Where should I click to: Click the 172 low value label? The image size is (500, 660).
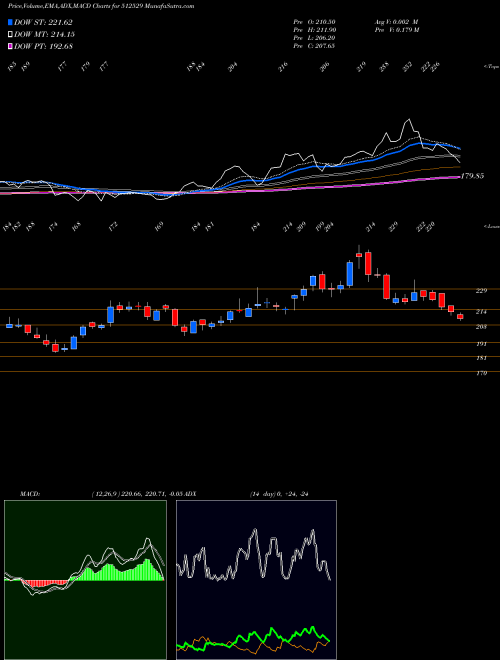coord(113,227)
